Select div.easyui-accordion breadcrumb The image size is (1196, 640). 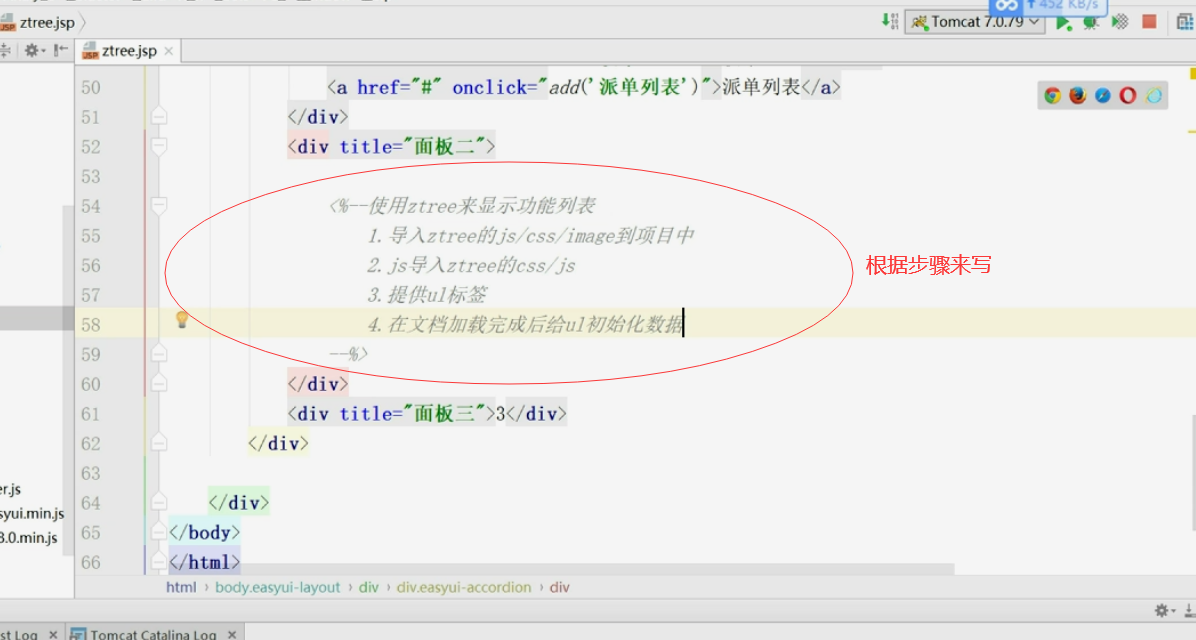click(464, 587)
